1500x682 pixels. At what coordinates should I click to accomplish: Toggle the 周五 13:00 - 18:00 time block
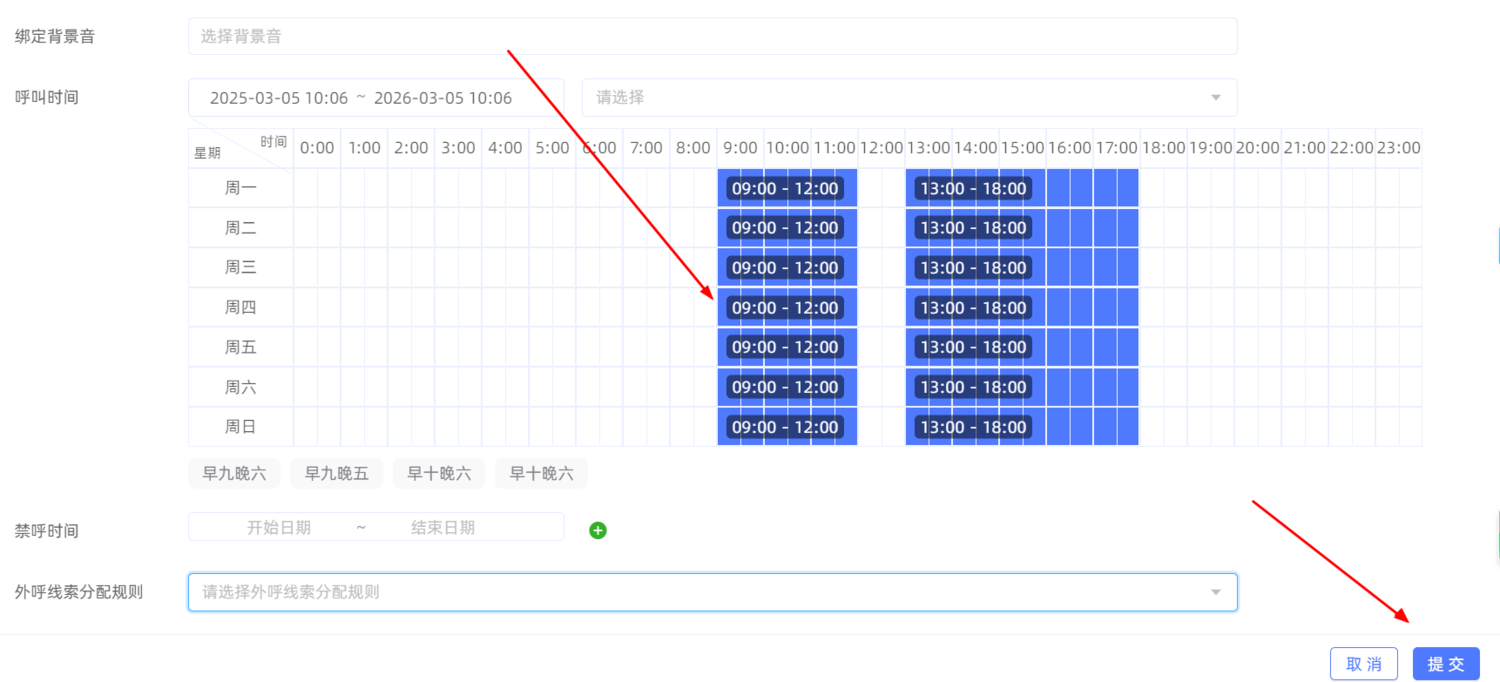tap(973, 347)
